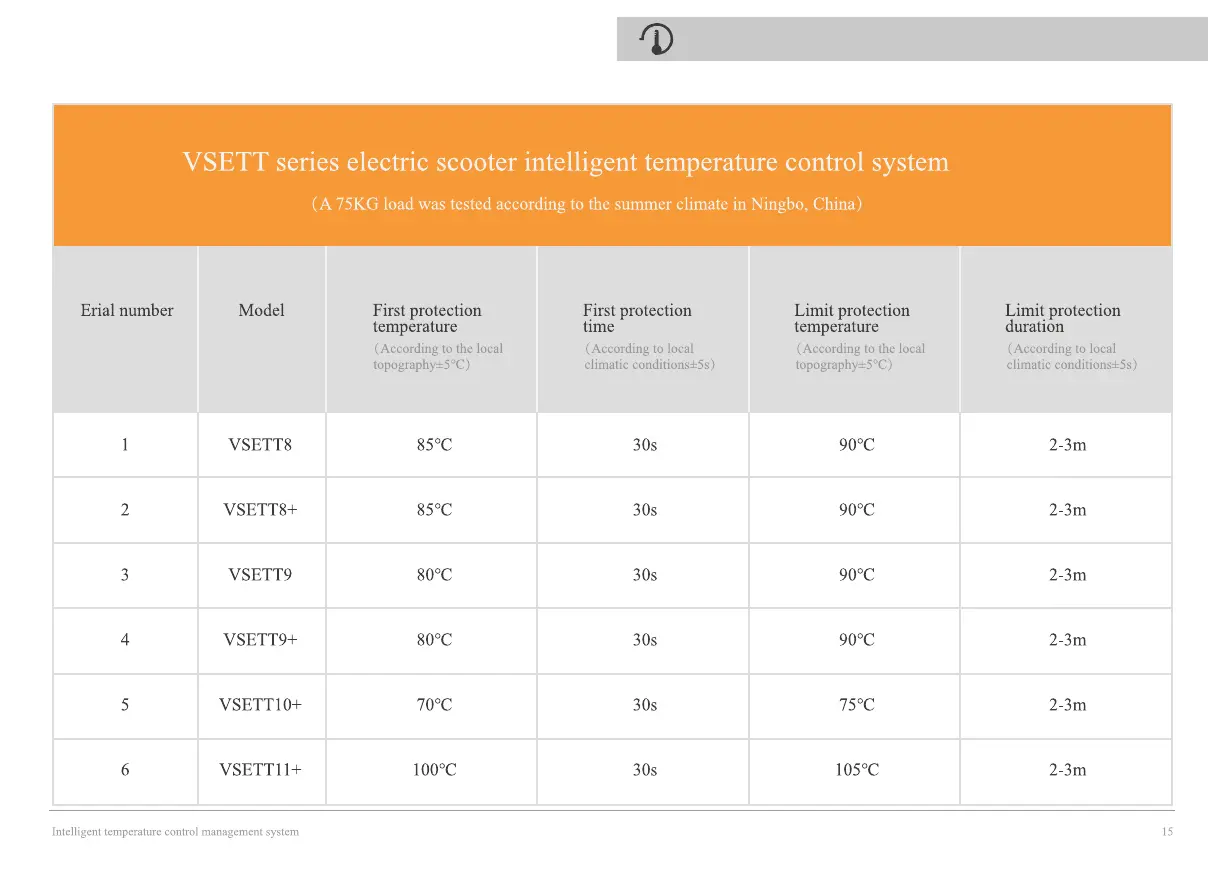
Task: Select the VSETT11+ model cell
Action: 260,770
